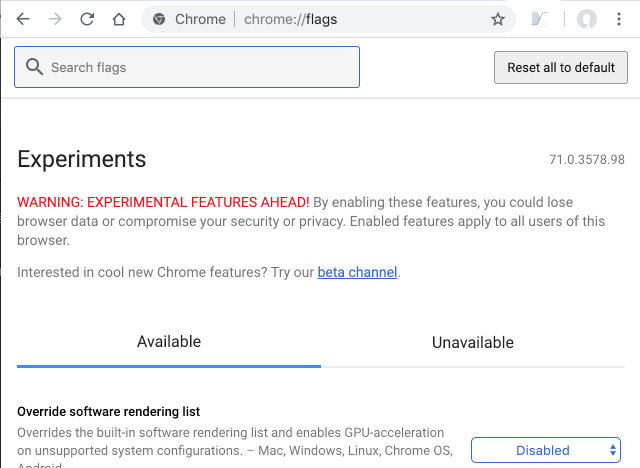Screen dimensions: 640x468
Task: Open the home page
Action: tap(119, 19)
